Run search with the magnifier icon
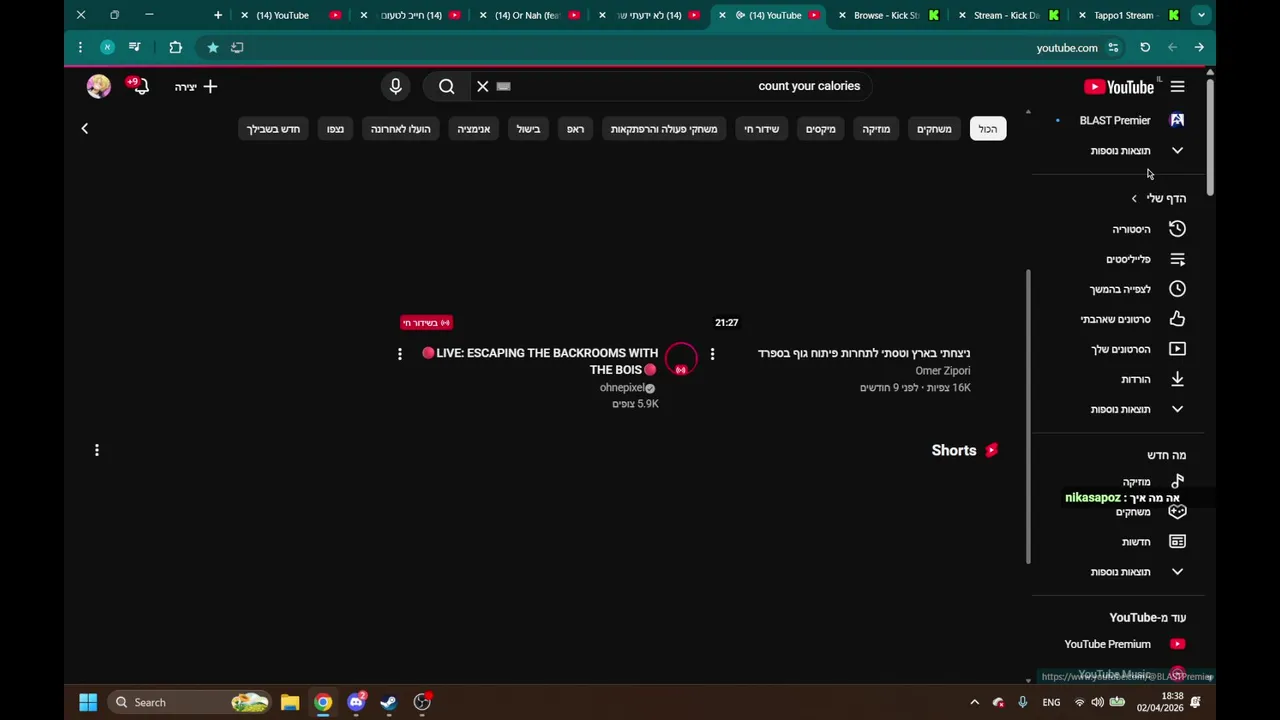1280x720 pixels. (447, 87)
